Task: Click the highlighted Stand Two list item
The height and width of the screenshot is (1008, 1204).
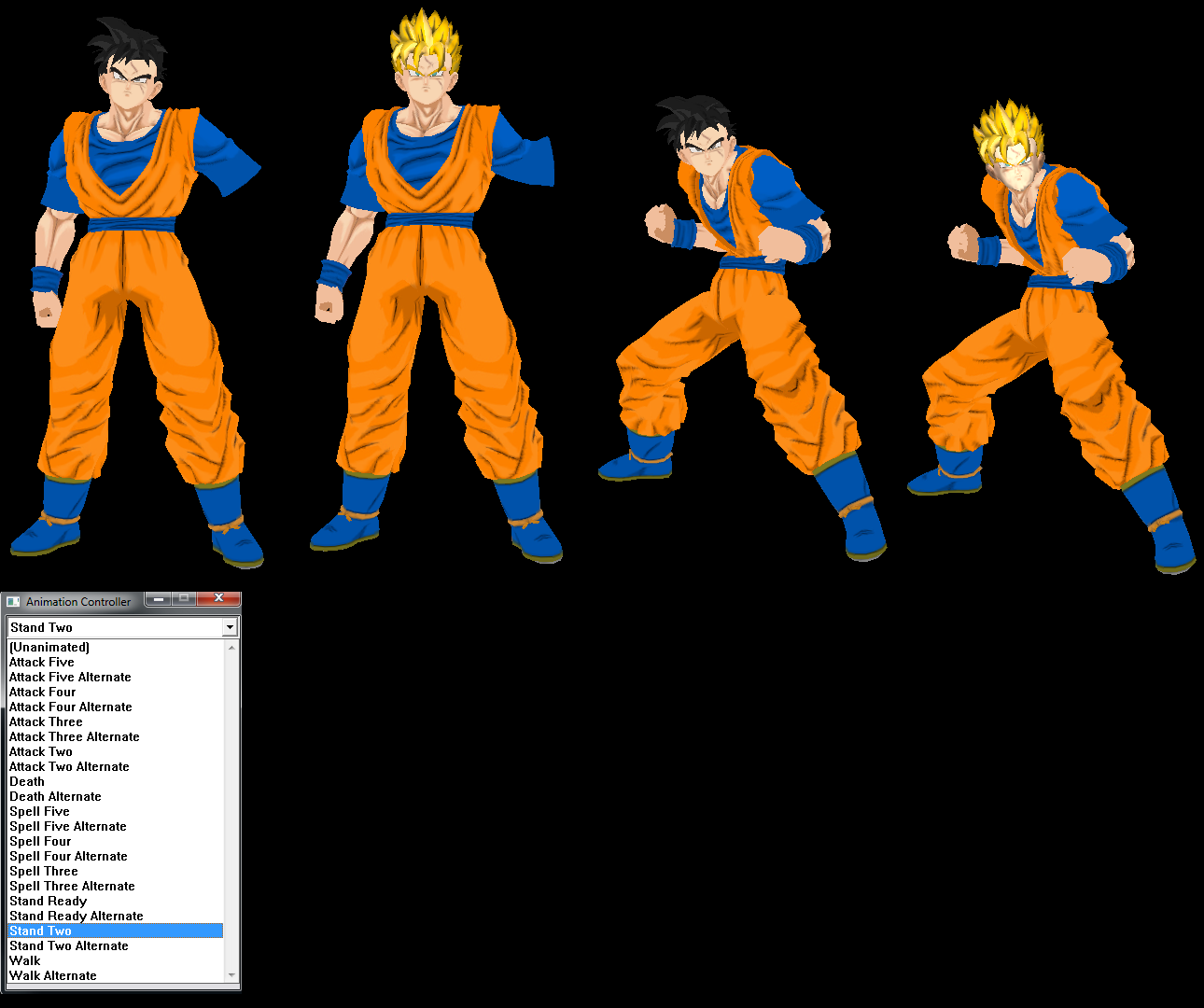Action: (116, 931)
